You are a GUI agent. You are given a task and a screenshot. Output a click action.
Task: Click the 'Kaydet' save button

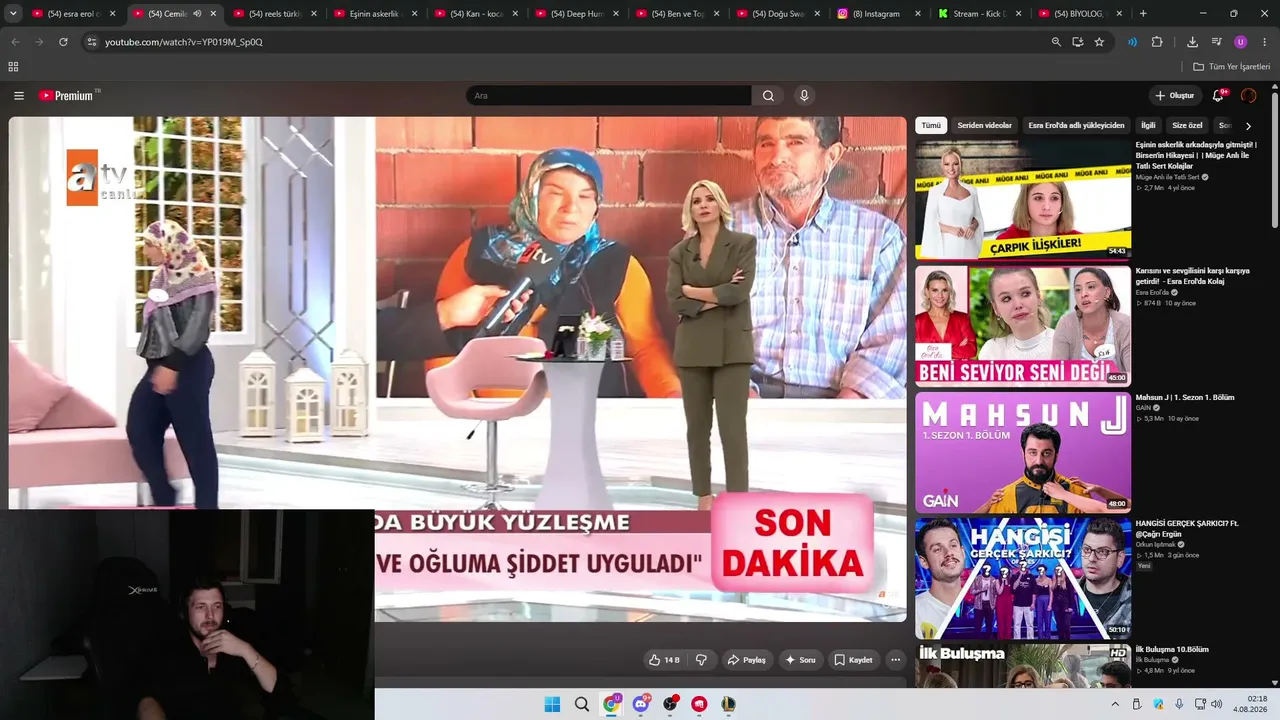[x=854, y=660]
